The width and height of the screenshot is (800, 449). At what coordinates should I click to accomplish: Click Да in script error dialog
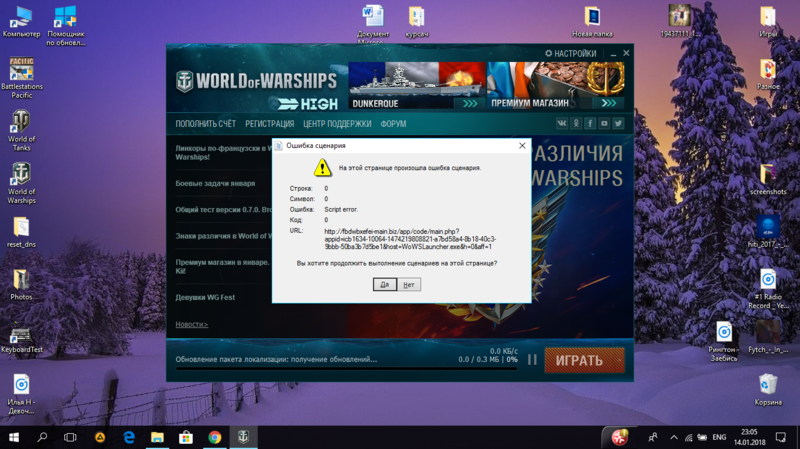click(x=385, y=285)
